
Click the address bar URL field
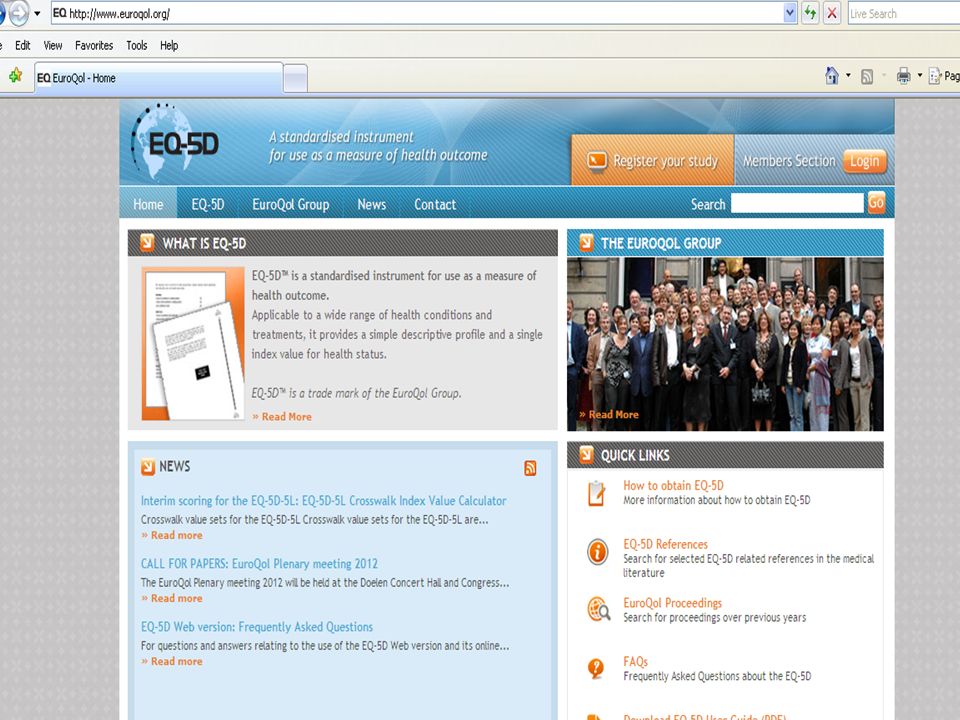click(417, 13)
